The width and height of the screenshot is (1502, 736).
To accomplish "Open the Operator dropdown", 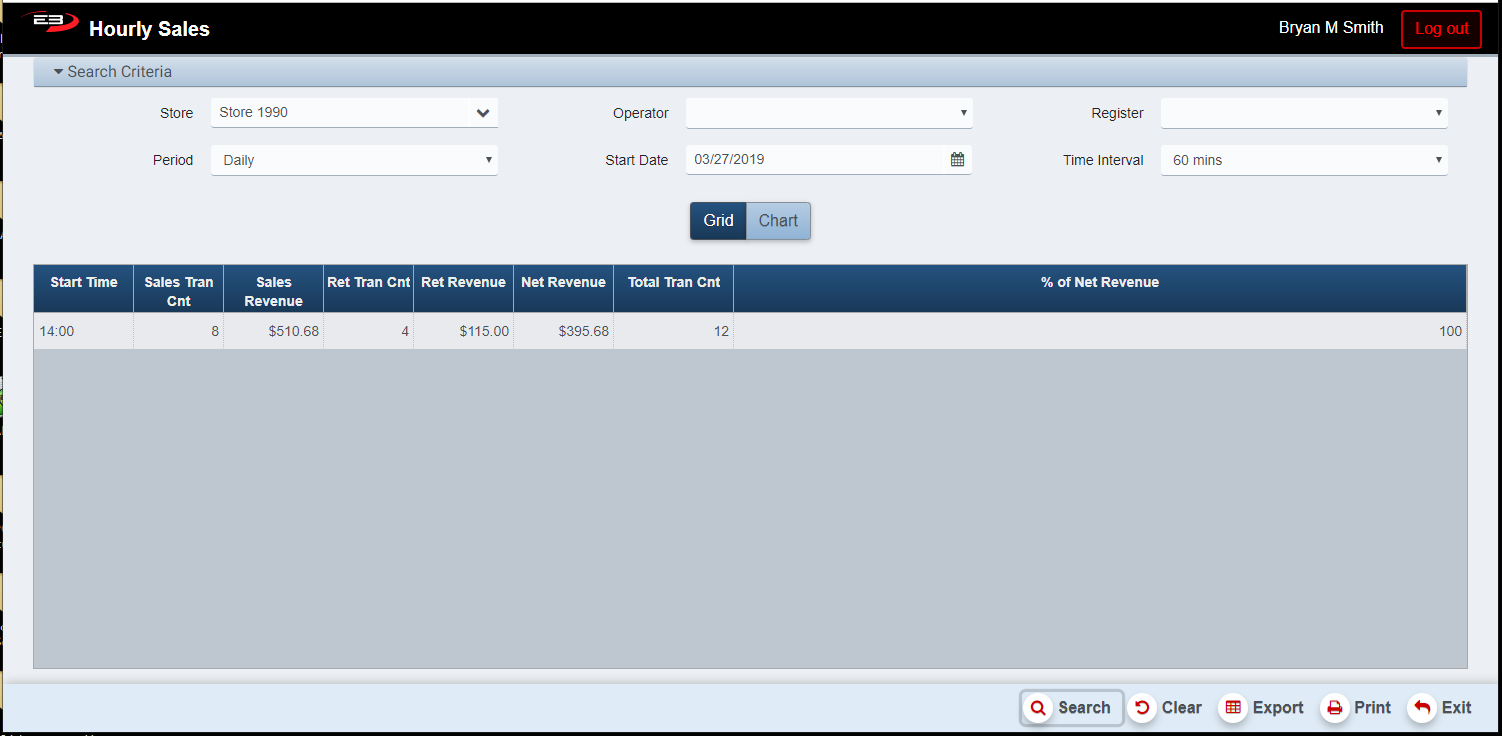I will pos(828,113).
